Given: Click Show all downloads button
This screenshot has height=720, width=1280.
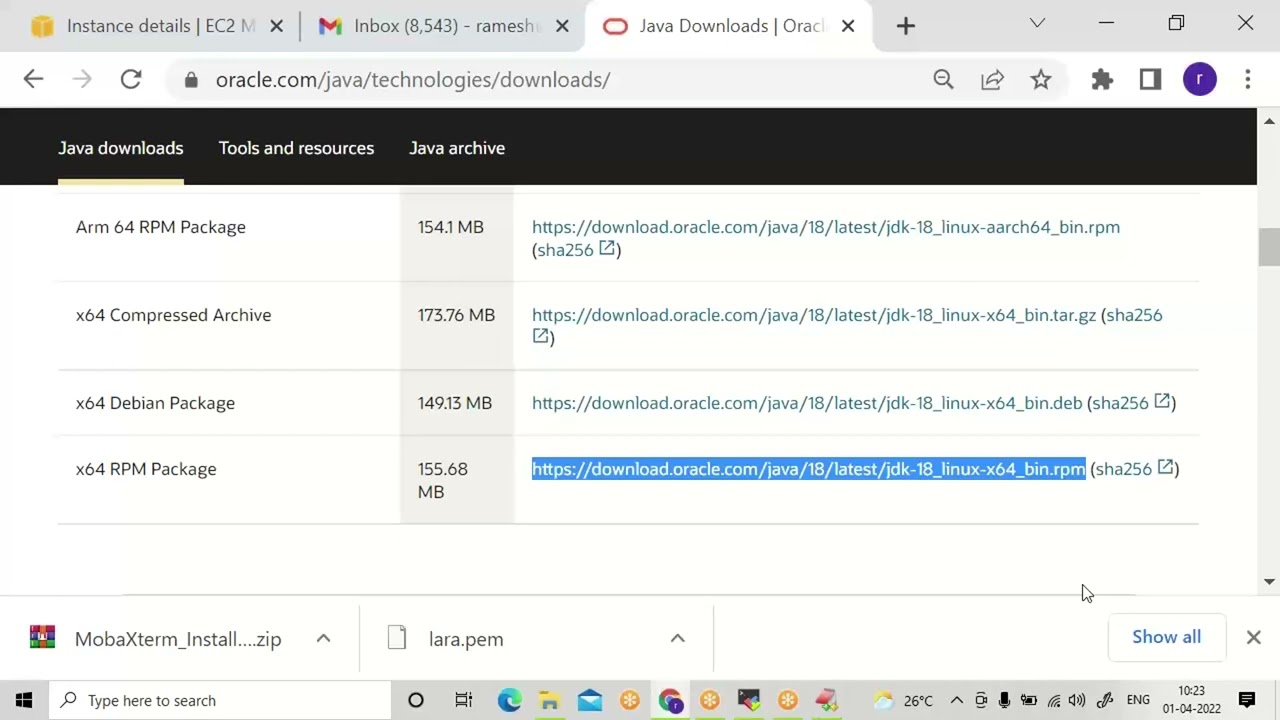Looking at the screenshot, I should click(x=1166, y=637).
